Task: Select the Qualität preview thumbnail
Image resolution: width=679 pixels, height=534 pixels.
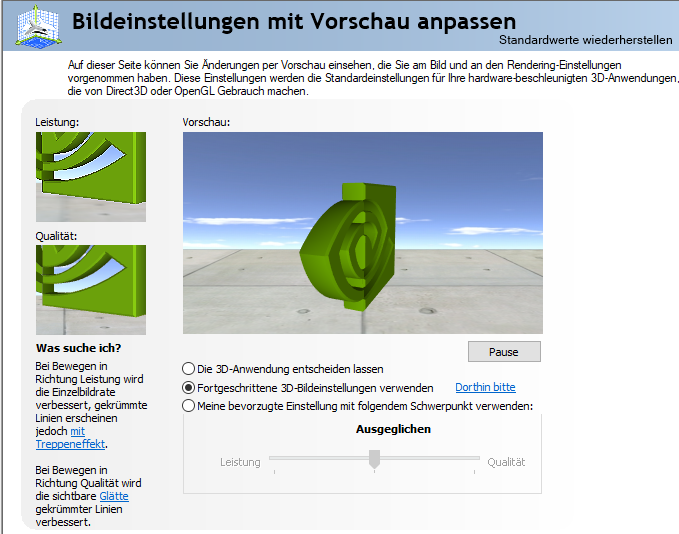Action: pos(91,290)
